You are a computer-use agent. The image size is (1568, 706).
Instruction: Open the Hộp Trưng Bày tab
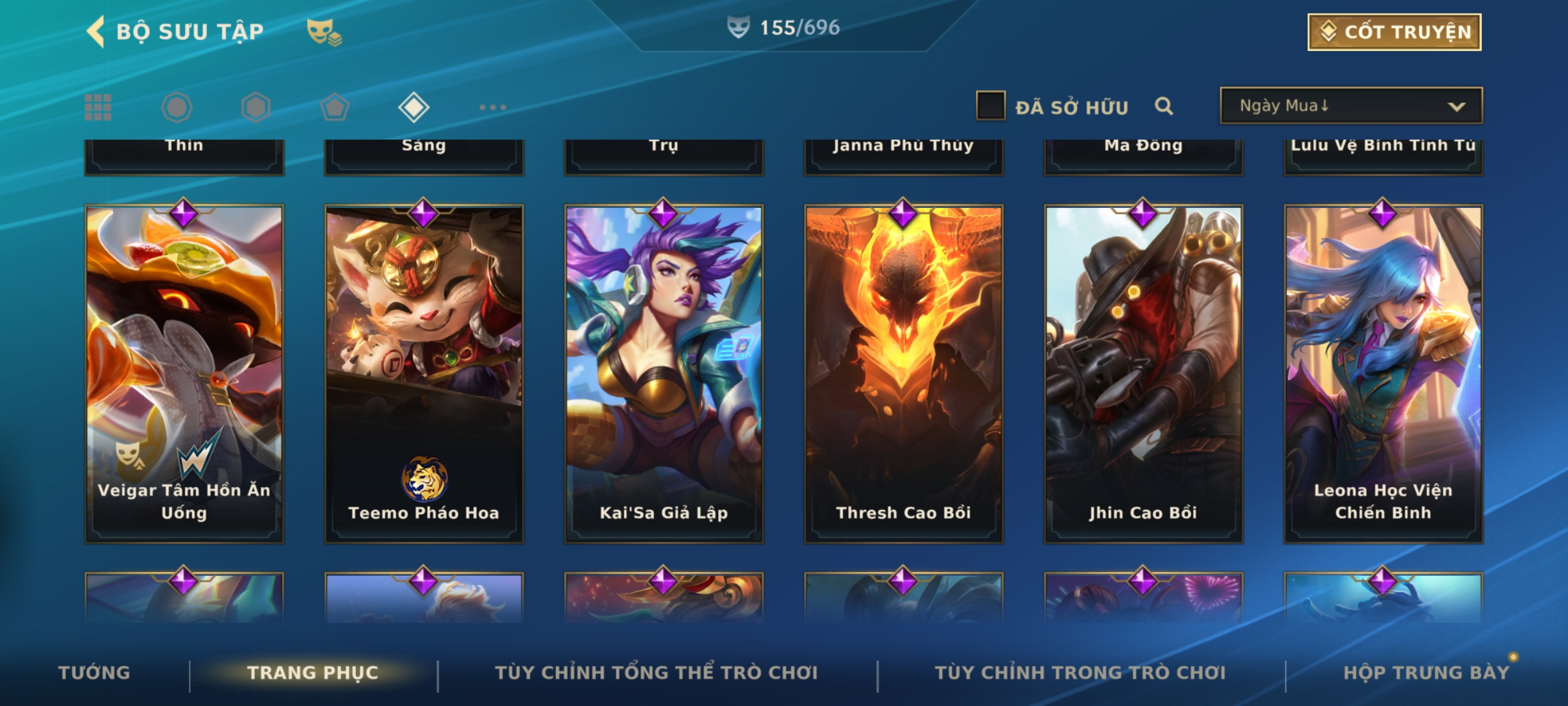tap(1426, 673)
